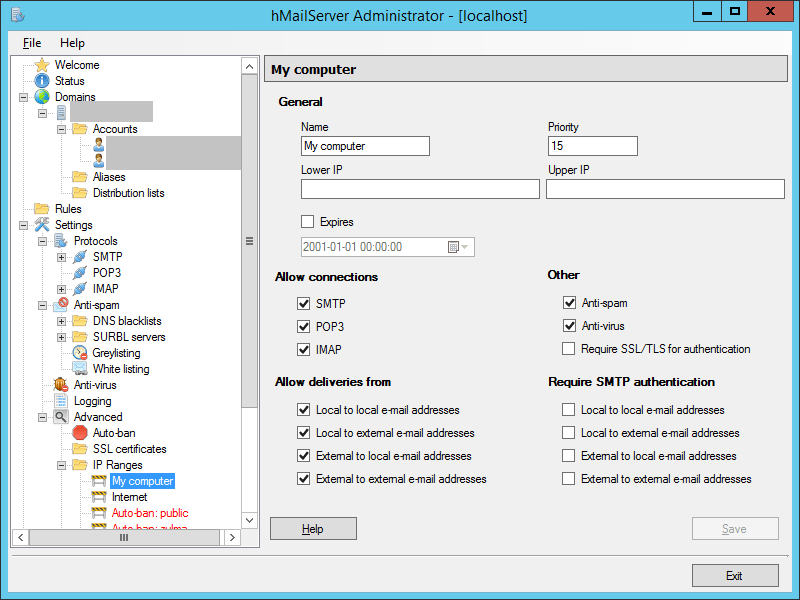Click the Aliases folder icon

[x=80, y=177]
